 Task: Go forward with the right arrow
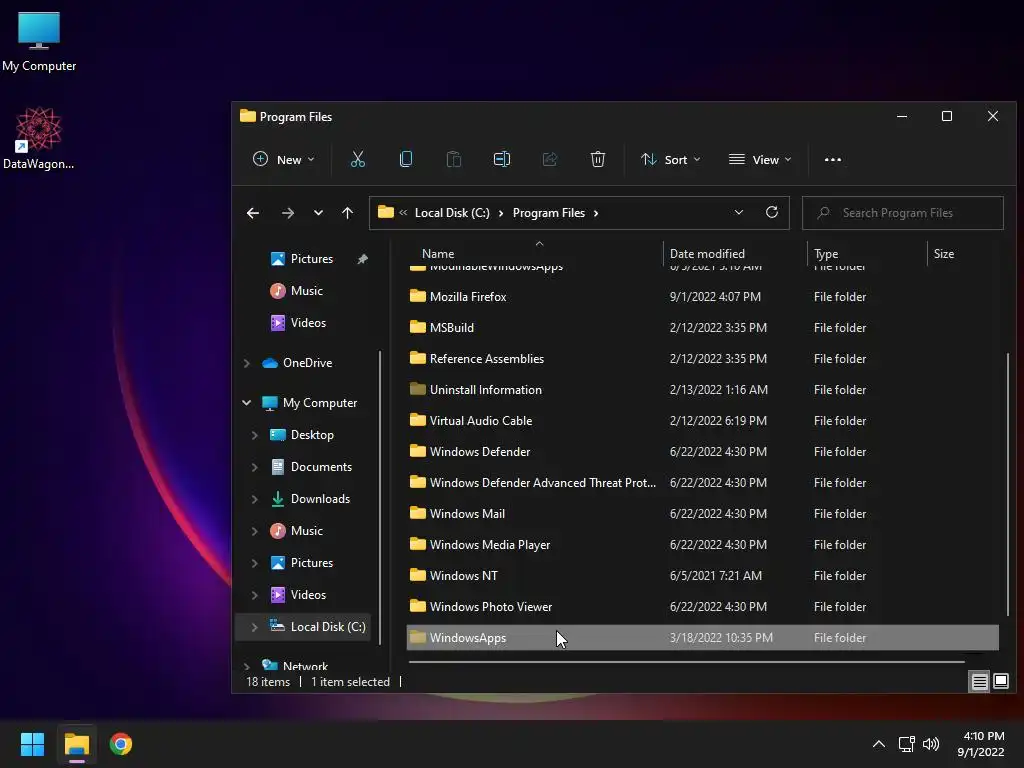(x=287, y=213)
